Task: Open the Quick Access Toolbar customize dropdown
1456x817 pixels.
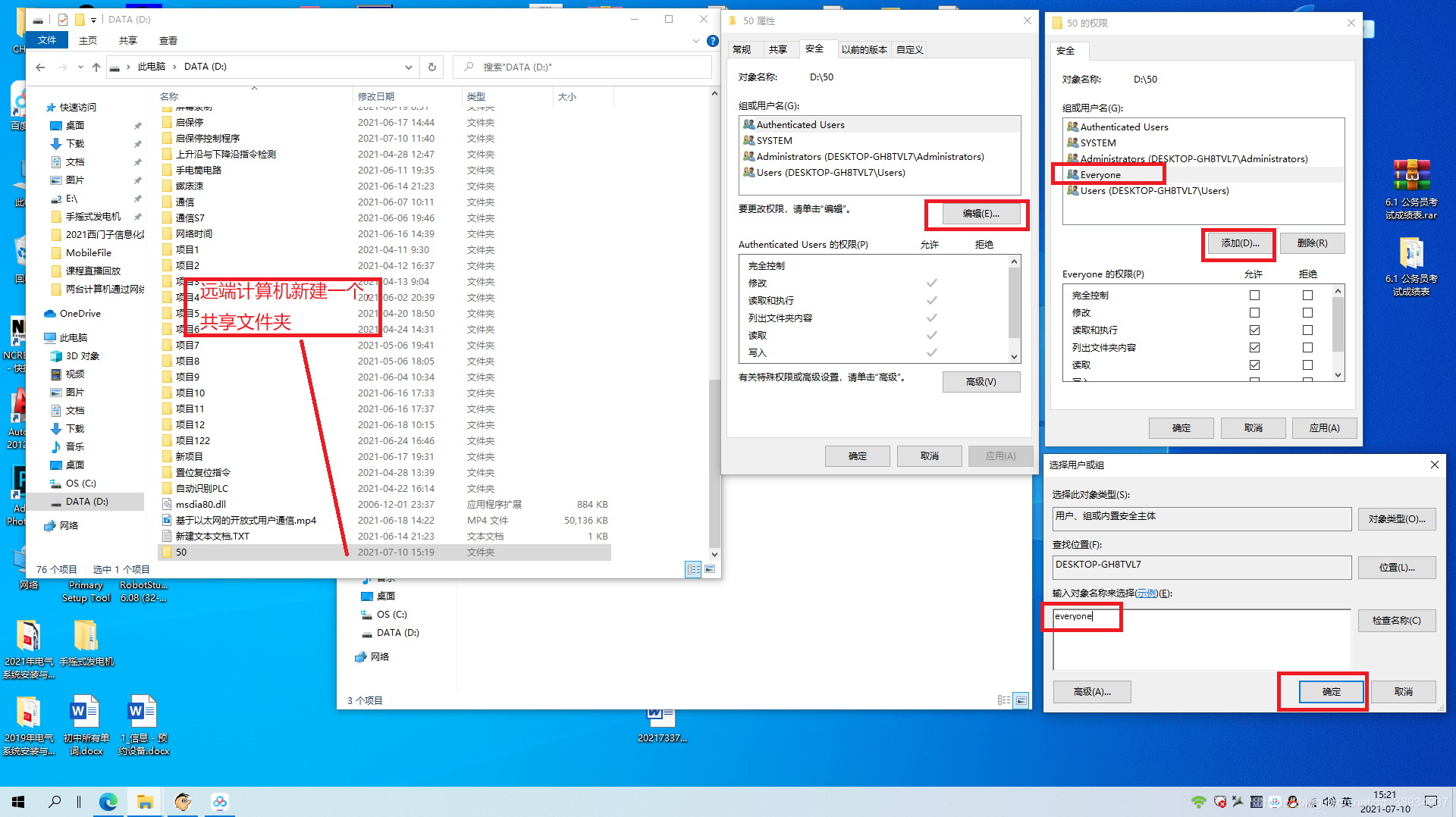Action: [93, 20]
